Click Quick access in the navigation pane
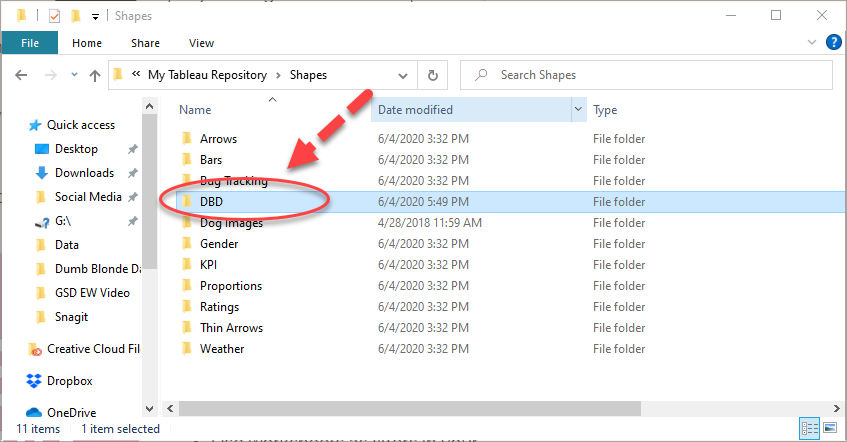 (x=81, y=125)
